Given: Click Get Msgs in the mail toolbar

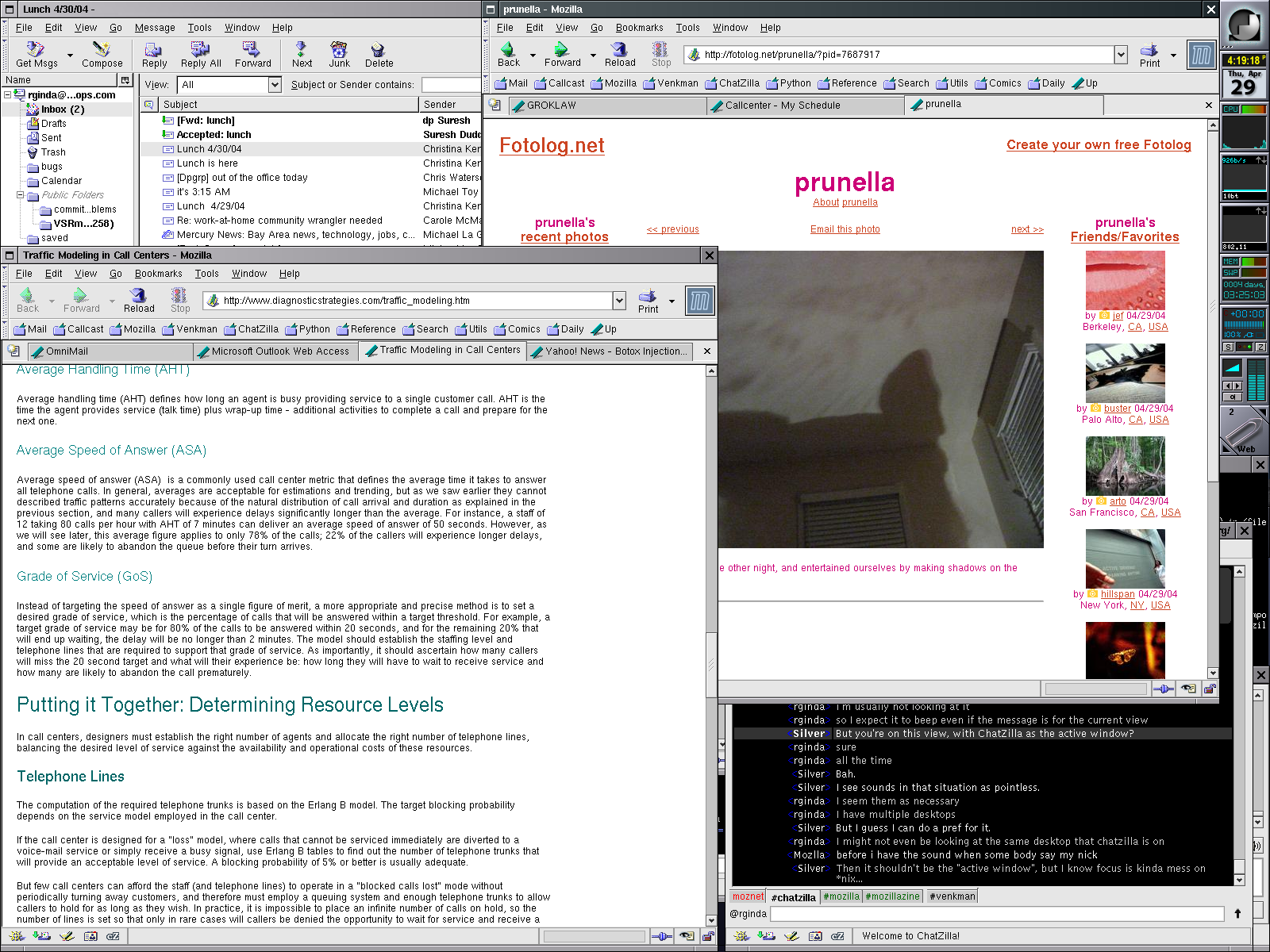Looking at the screenshot, I should 37,55.
